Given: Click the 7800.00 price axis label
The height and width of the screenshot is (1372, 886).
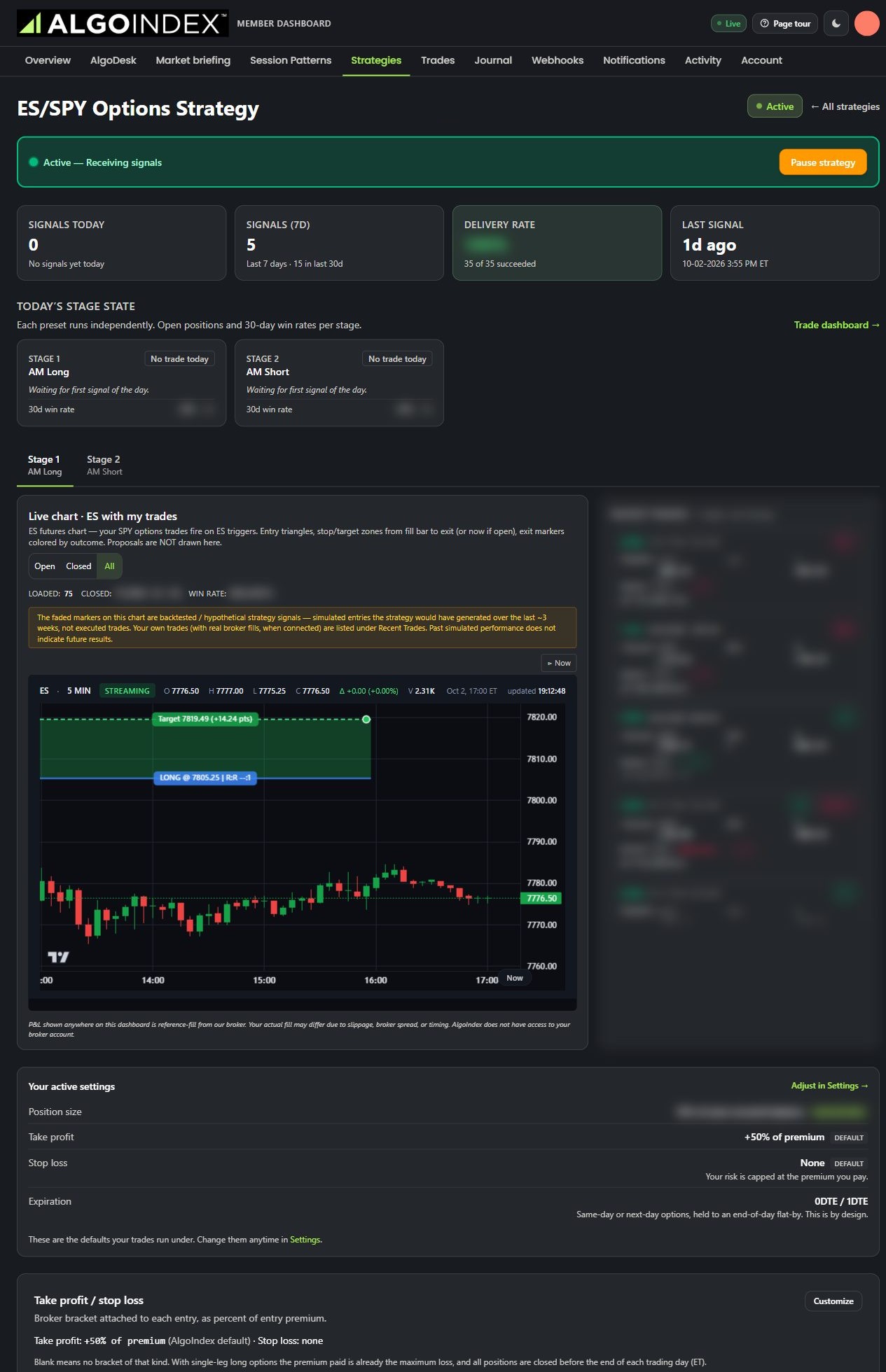Looking at the screenshot, I should (541, 800).
